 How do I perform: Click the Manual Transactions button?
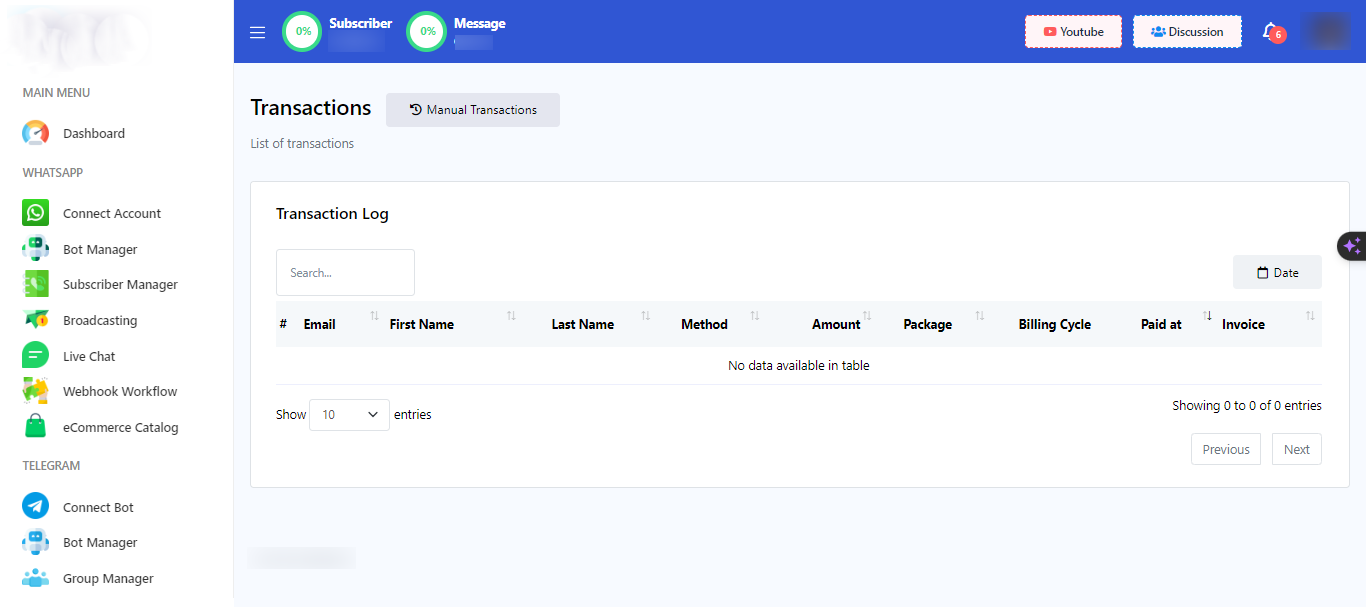click(473, 110)
